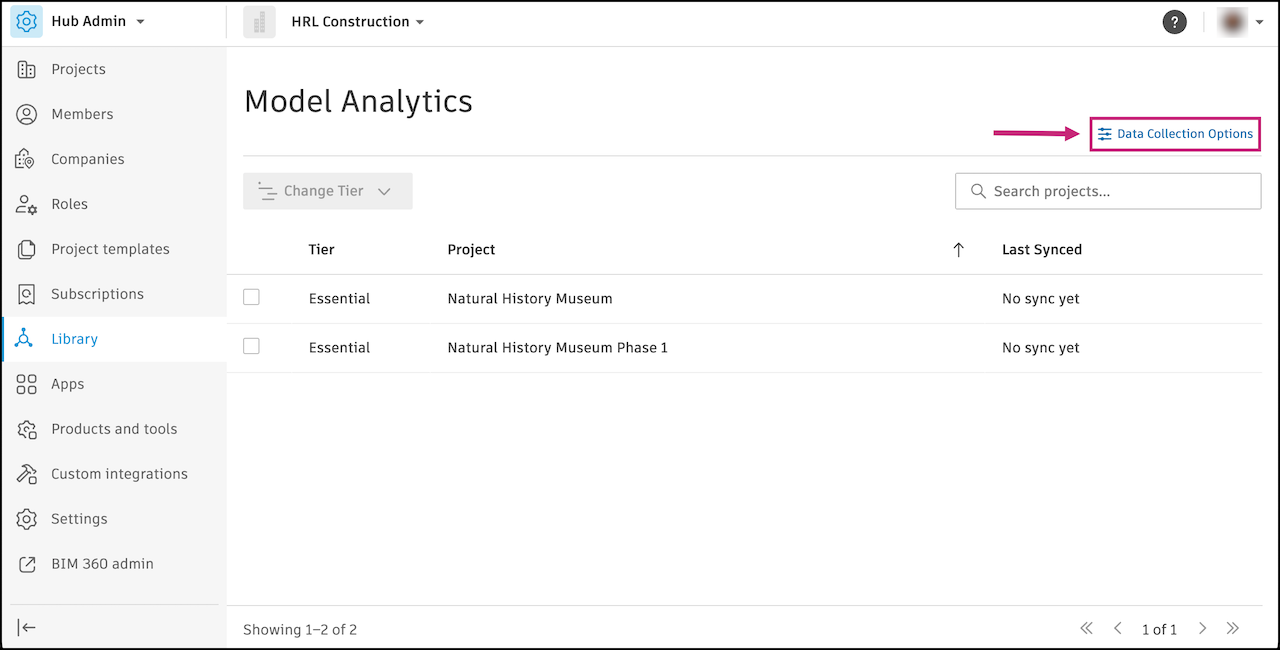Click the Roles person-gear icon
Screen dimensions: 1280x650
pyautogui.click(x=27, y=204)
